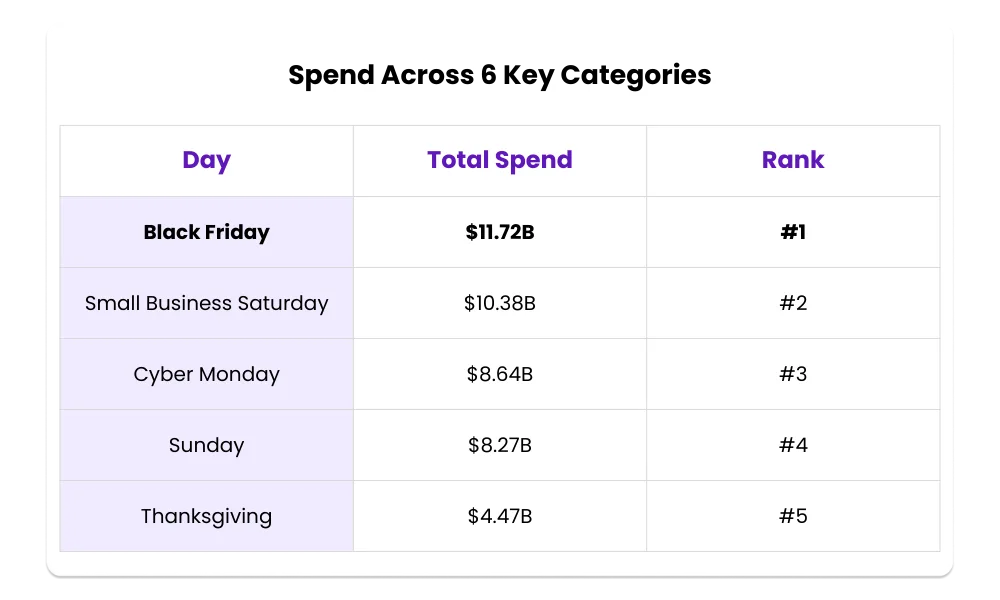Select the $4.47B spend value
1000x600 pixels.
pyautogui.click(x=499, y=516)
